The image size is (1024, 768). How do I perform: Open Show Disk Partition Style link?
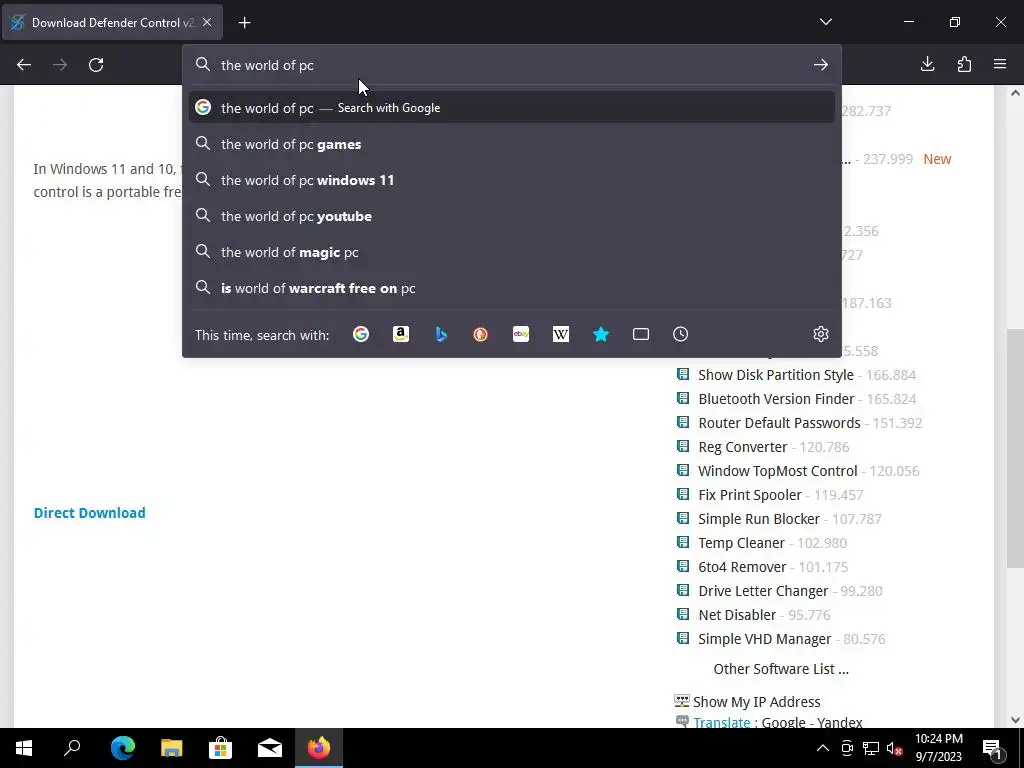776,375
